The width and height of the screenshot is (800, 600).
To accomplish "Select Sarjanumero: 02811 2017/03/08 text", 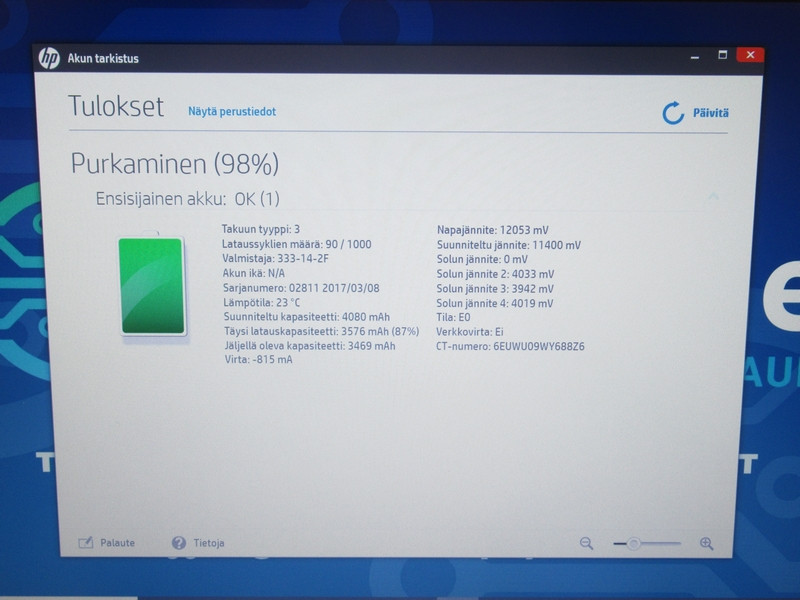I will [301, 288].
